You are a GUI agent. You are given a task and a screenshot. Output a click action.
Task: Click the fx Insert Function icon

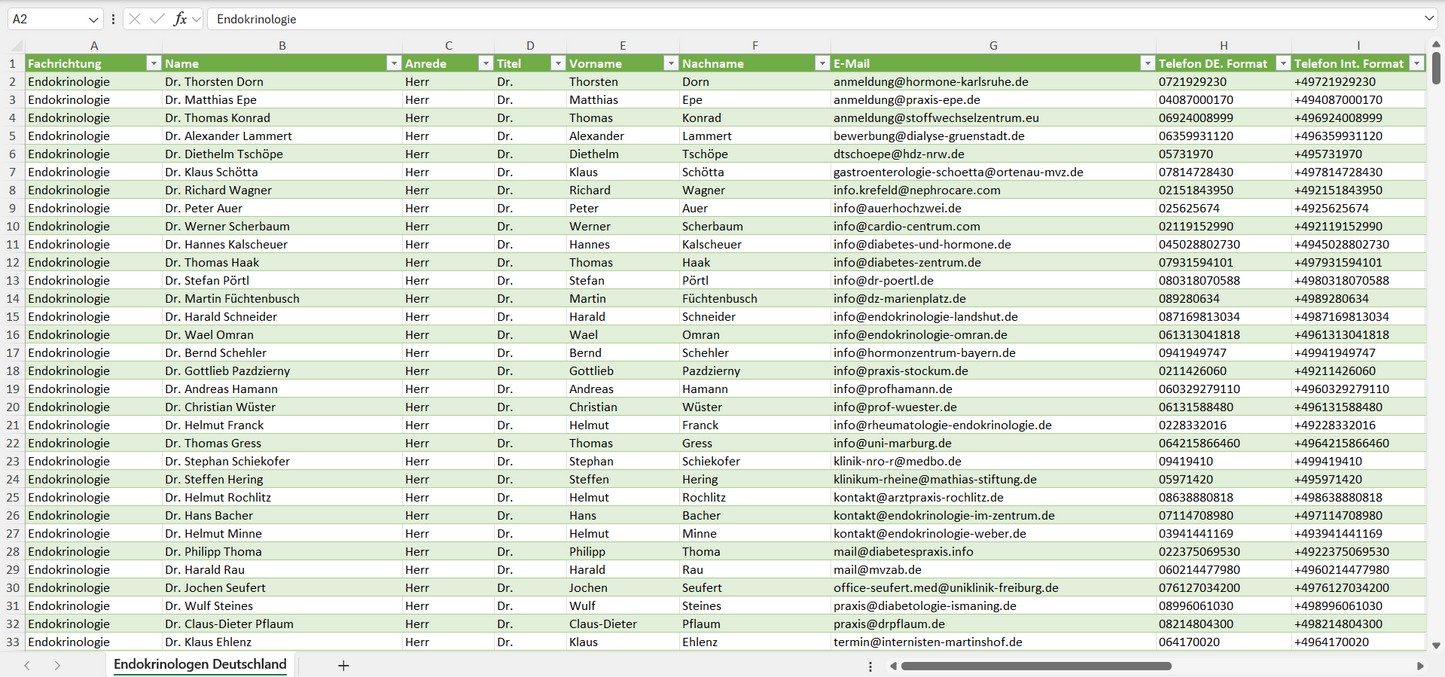coord(180,19)
